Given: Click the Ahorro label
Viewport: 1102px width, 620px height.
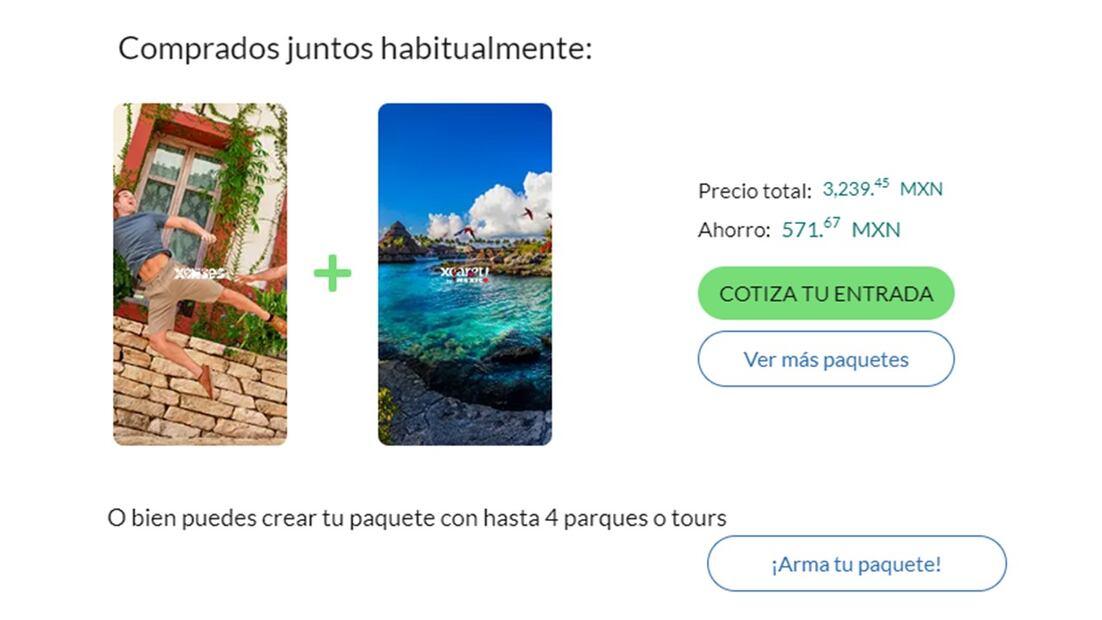Looking at the screenshot, I should point(734,230).
